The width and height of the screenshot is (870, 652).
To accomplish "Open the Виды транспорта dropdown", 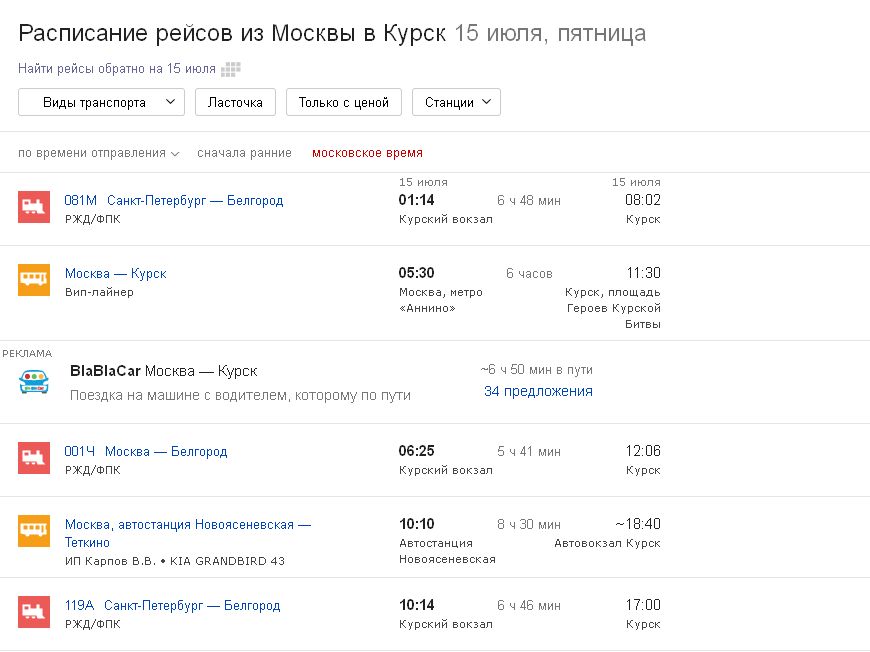I will click(102, 102).
